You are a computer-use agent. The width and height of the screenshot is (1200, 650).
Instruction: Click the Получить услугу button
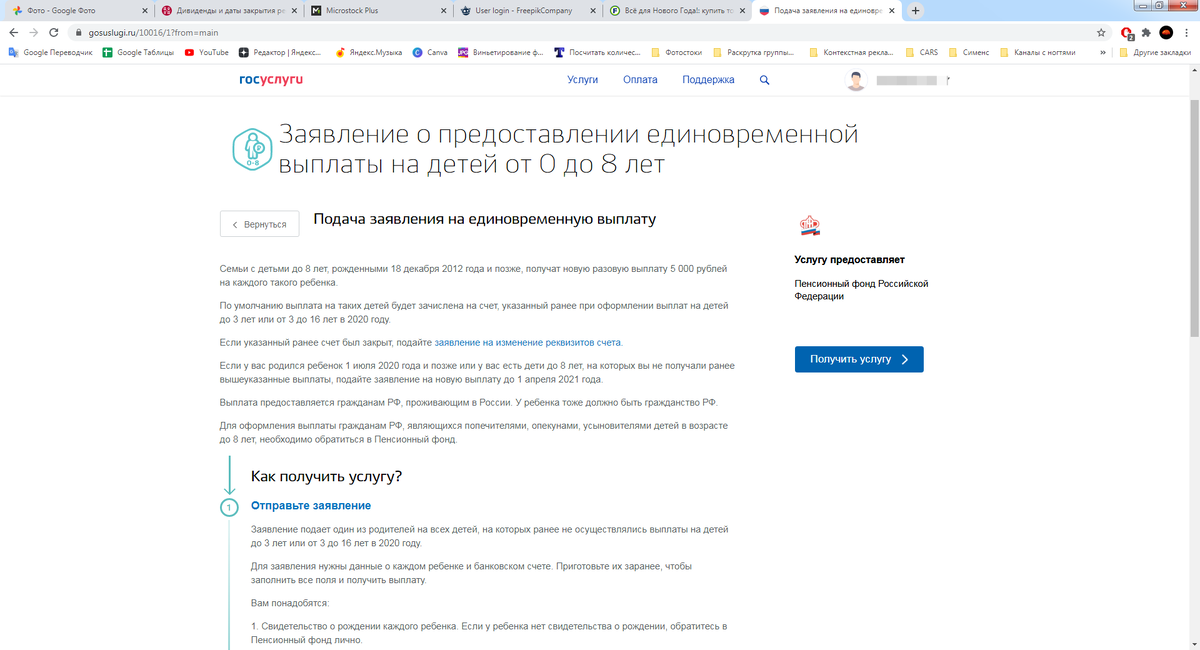[x=859, y=359]
